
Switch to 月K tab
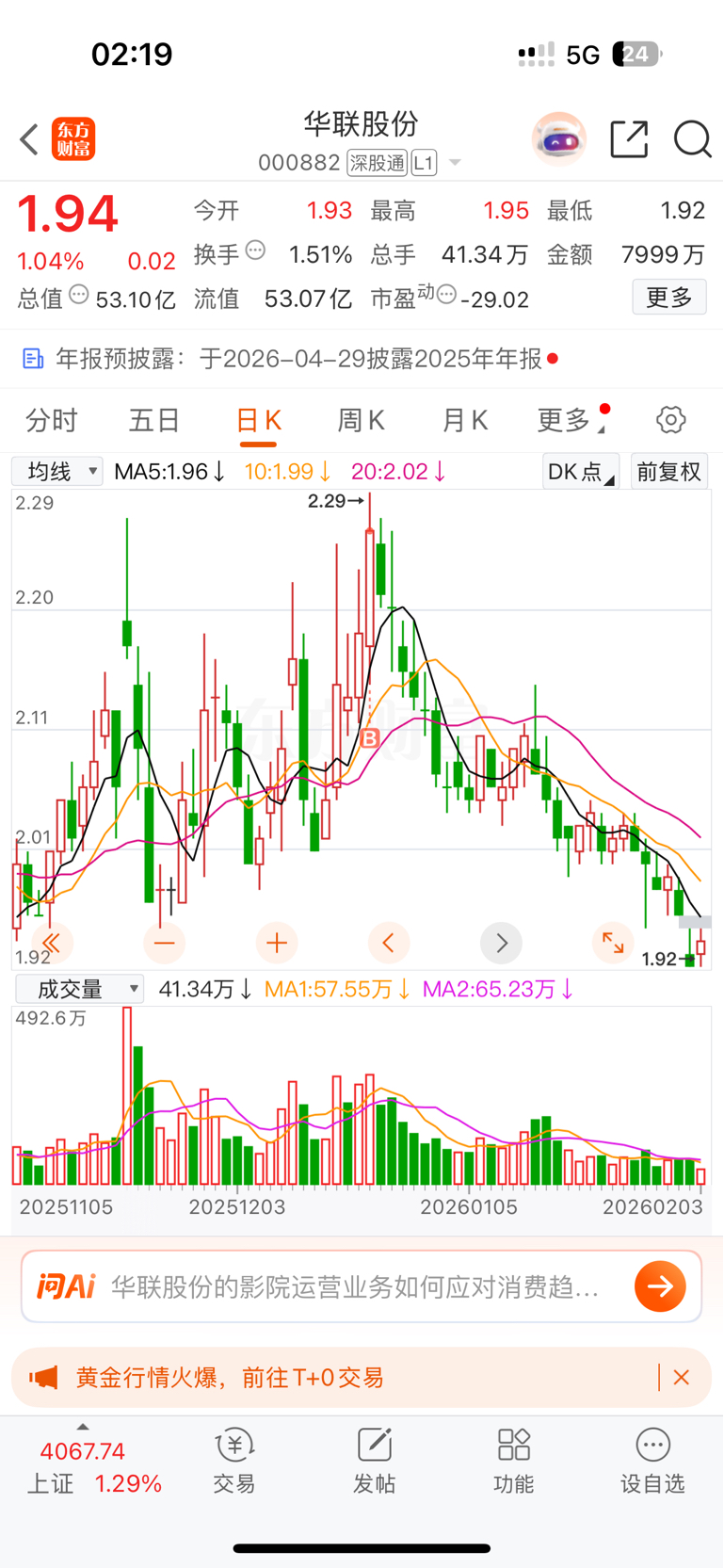[x=464, y=420]
